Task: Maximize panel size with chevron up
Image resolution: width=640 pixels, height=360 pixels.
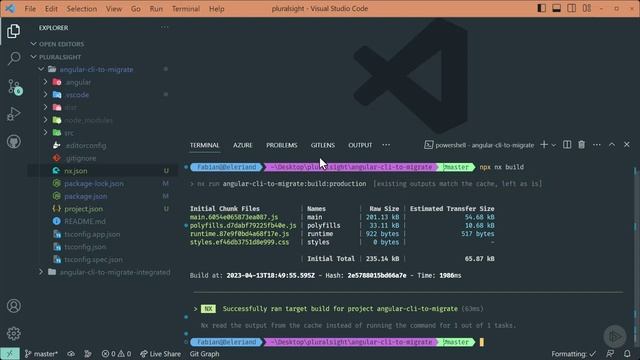Action: tap(612, 144)
